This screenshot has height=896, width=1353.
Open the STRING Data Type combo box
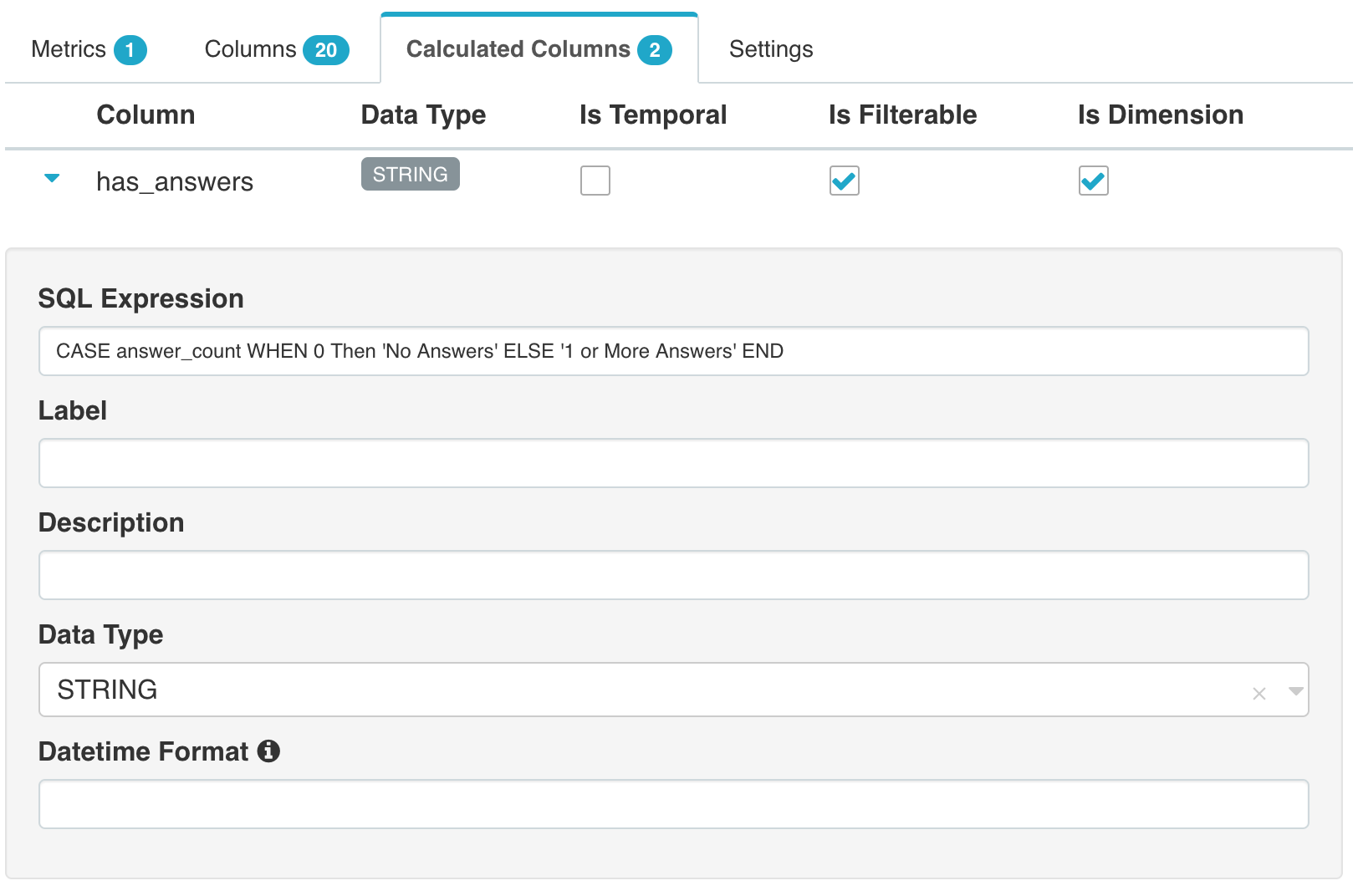coord(636,690)
